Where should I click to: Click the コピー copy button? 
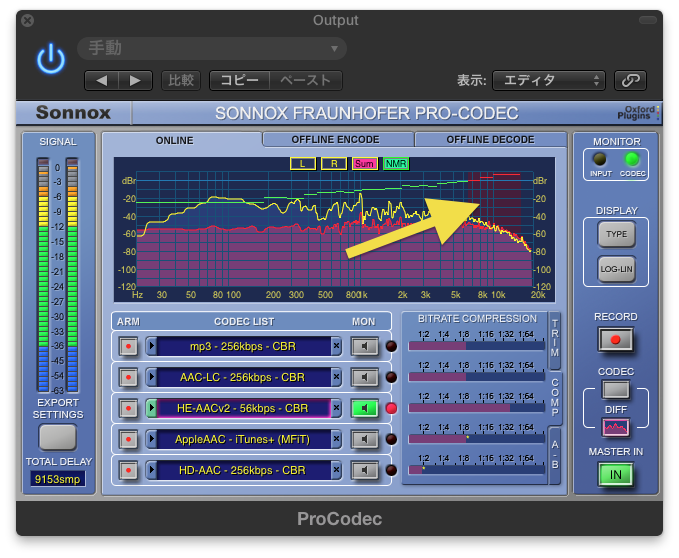click(239, 81)
